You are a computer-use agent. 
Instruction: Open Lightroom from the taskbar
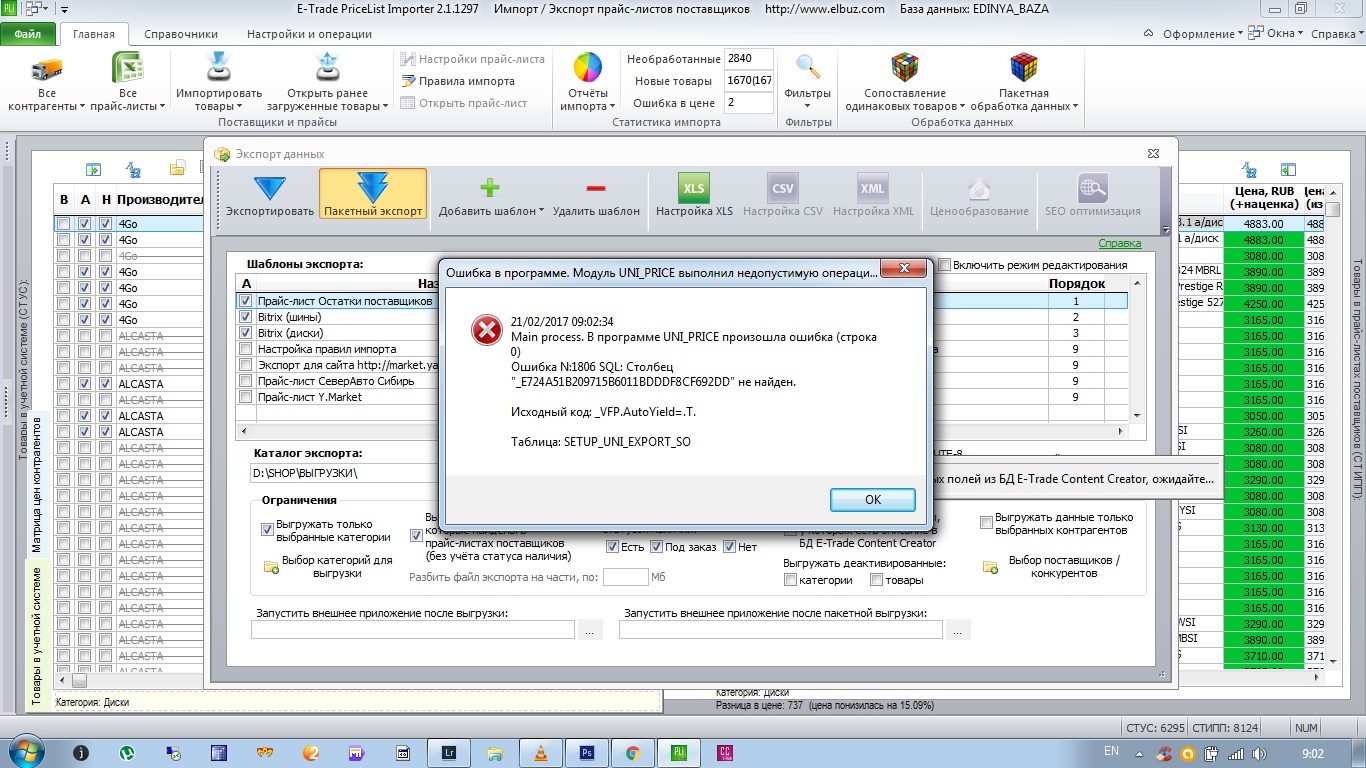(447, 752)
